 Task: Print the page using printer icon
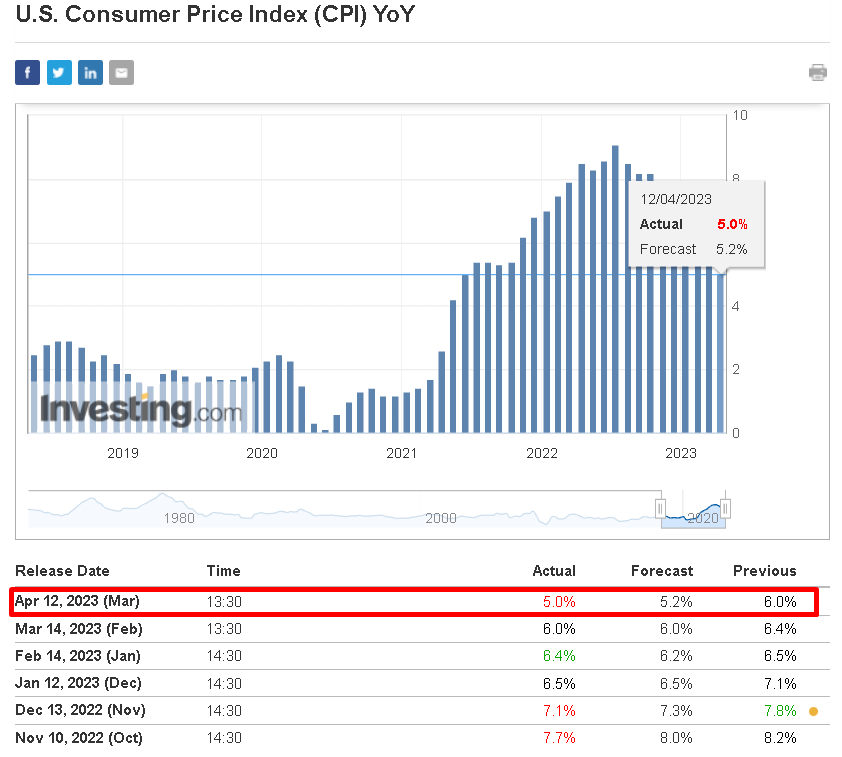pos(818,72)
